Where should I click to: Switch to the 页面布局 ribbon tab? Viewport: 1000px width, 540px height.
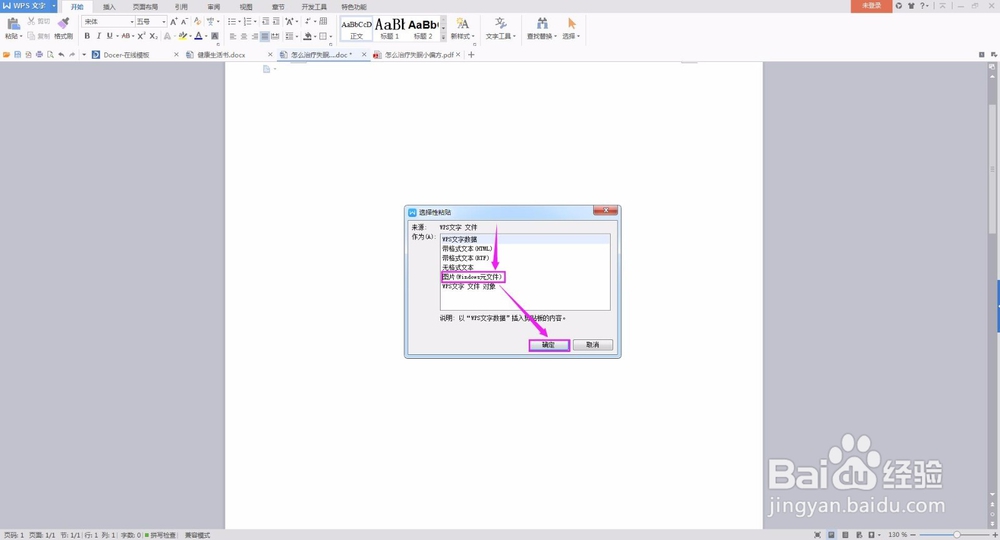145,7
